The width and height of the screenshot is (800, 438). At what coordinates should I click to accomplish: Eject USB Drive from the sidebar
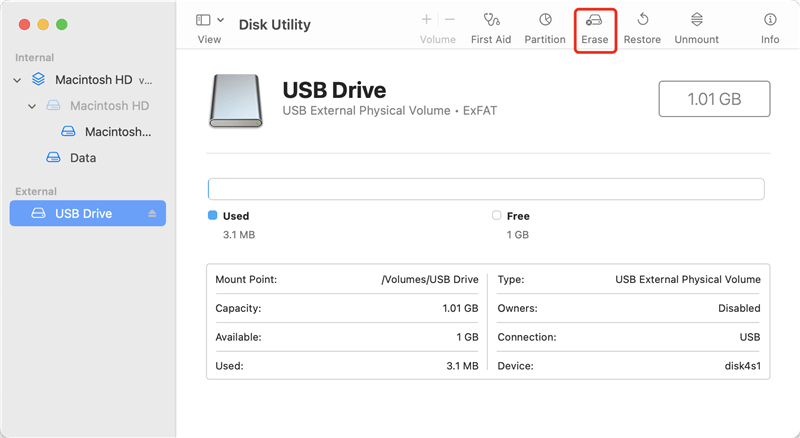[153, 214]
